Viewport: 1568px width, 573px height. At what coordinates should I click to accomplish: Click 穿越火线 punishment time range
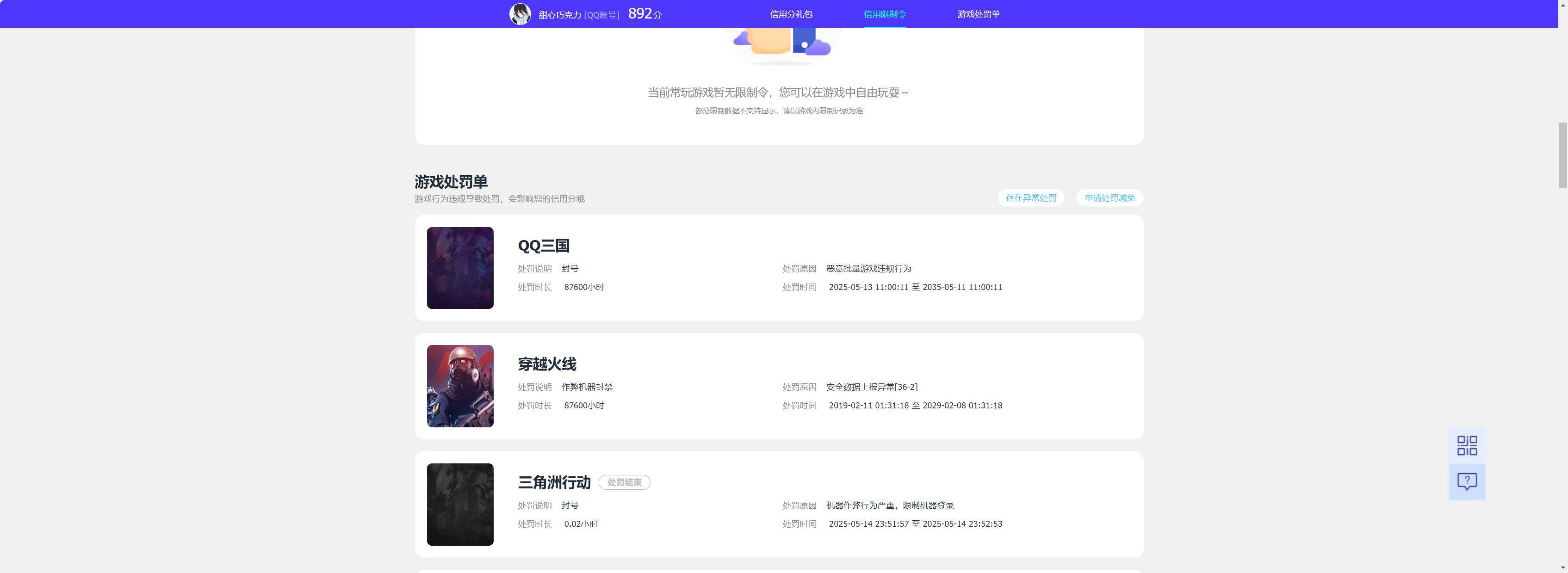point(916,405)
